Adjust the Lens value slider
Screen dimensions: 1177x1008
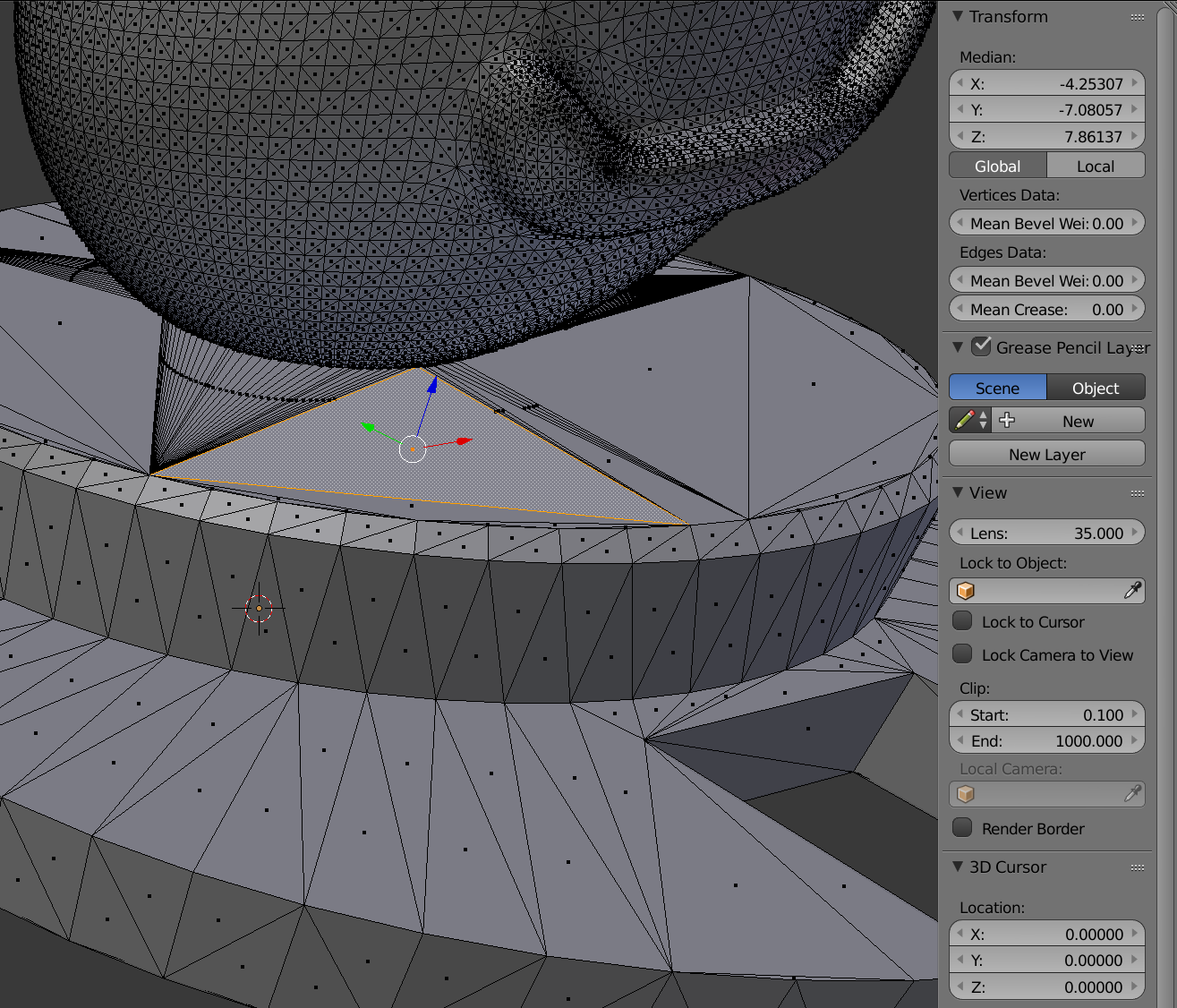pyautogui.click(x=1046, y=533)
